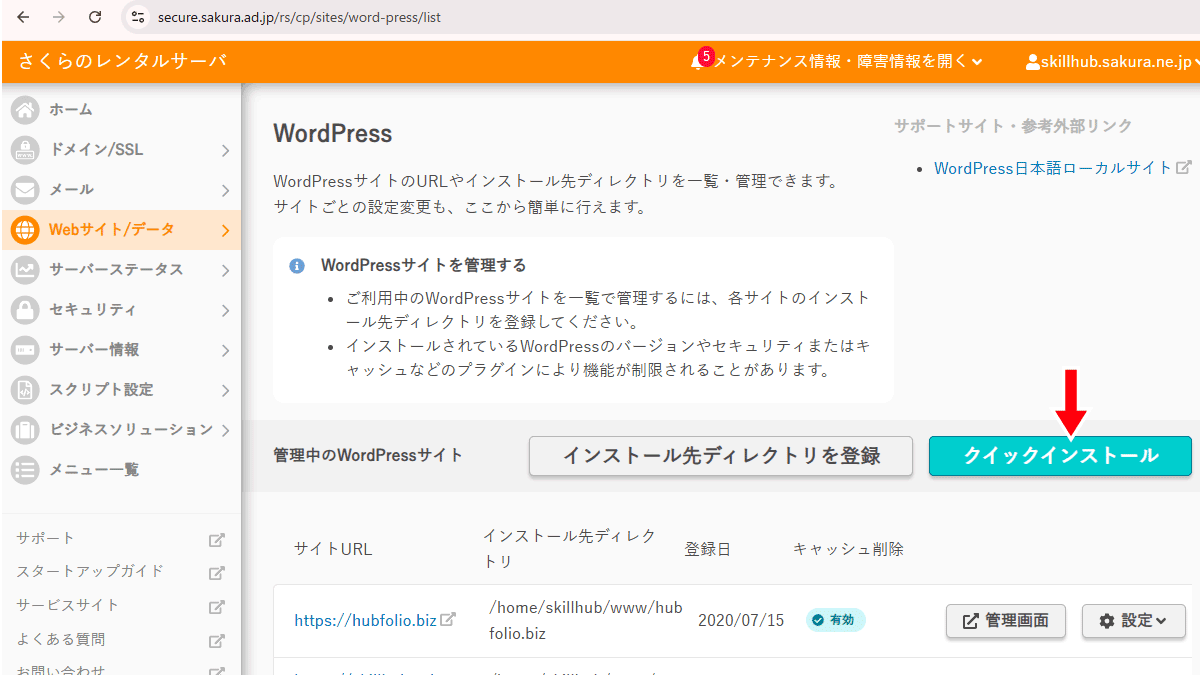This screenshot has width=1200, height=675.
Task: Click the Webサイト/データ globe icon
Action: [25, 230]
